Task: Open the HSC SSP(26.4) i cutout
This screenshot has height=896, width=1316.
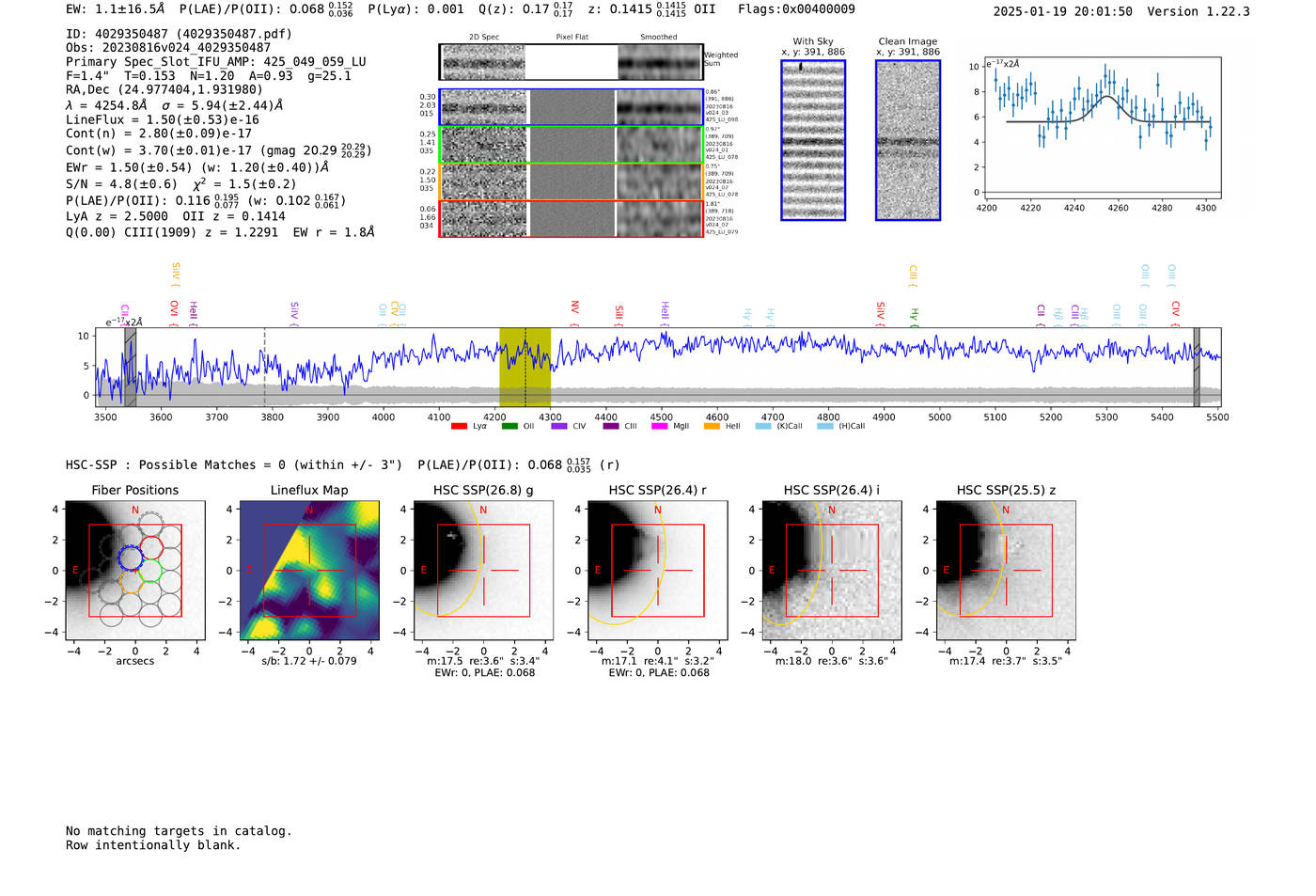Action: coord(831,570)
